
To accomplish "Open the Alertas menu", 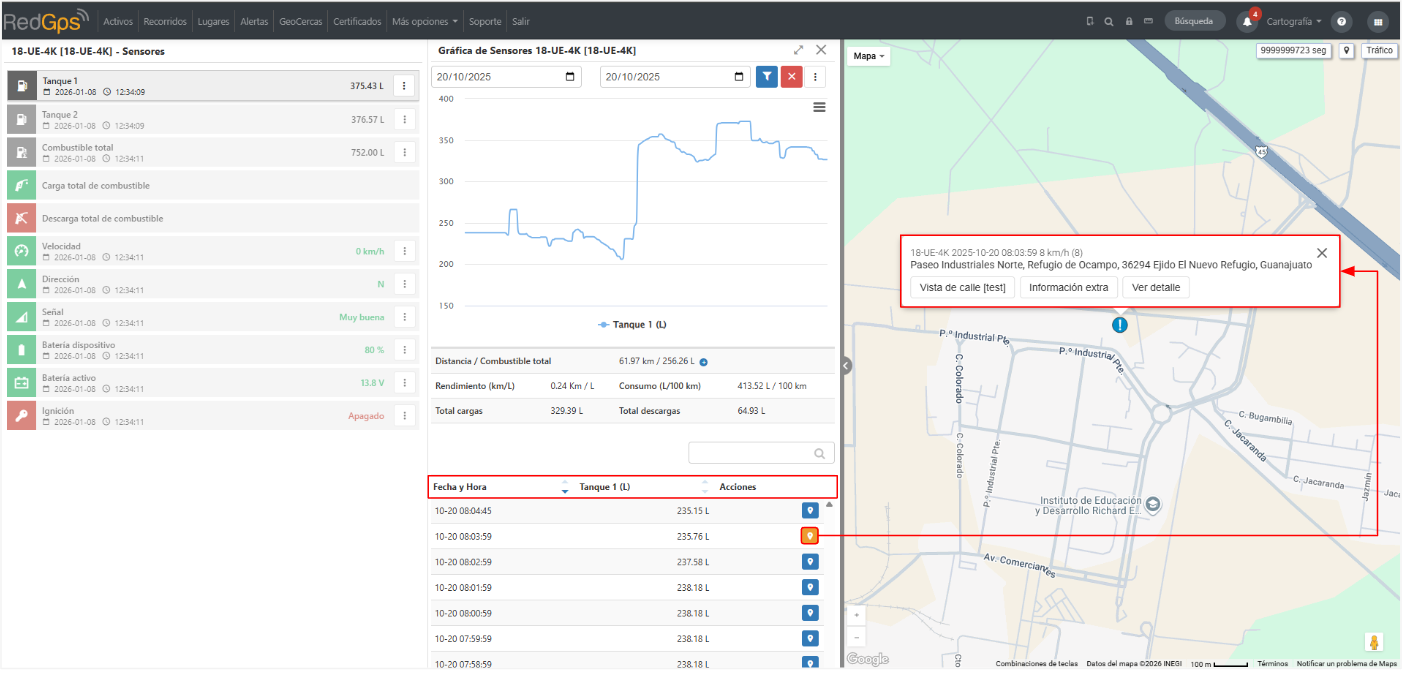I will point(254,21).
